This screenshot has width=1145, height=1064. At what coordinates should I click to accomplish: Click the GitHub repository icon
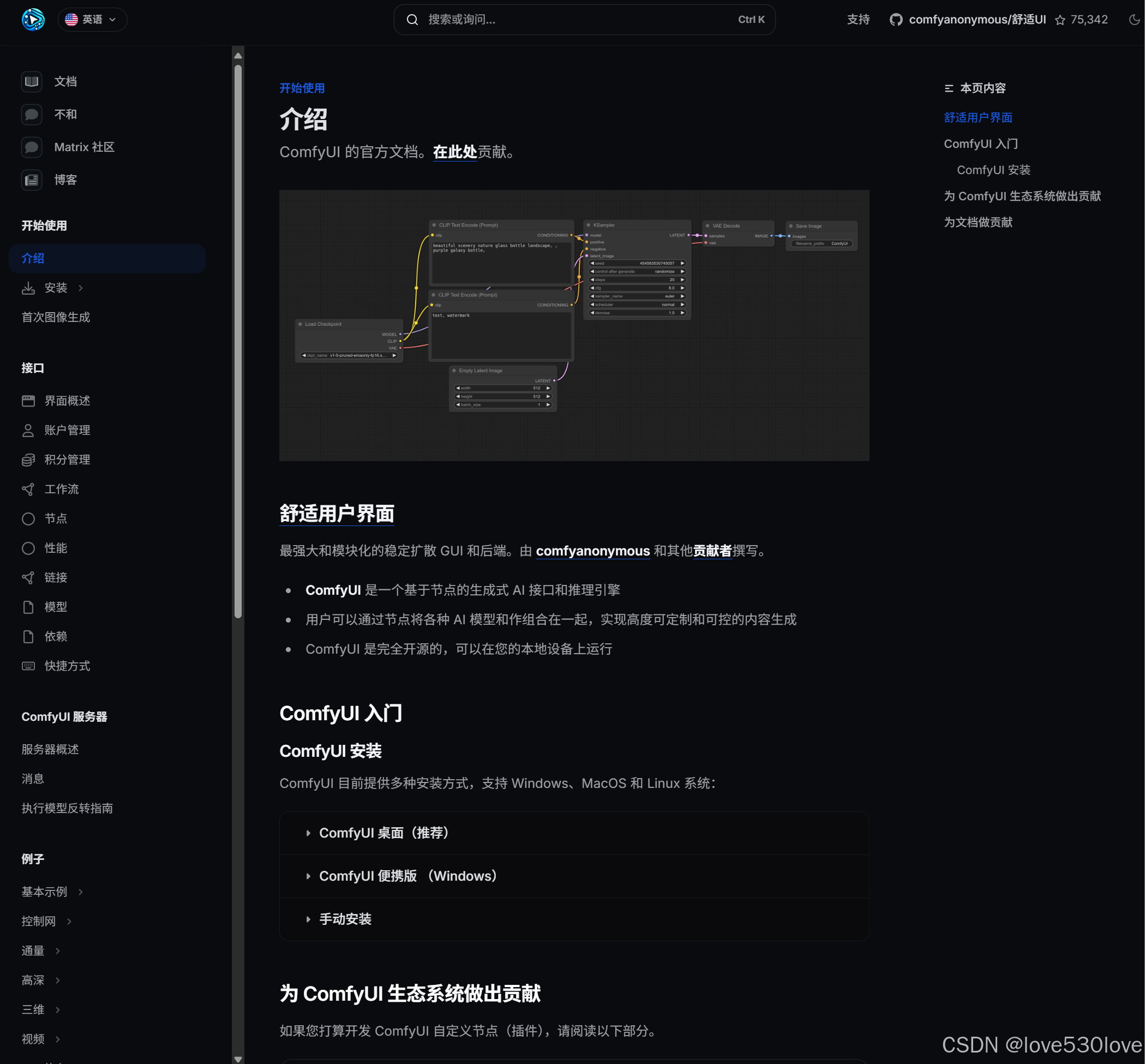(x=896, y=20)
